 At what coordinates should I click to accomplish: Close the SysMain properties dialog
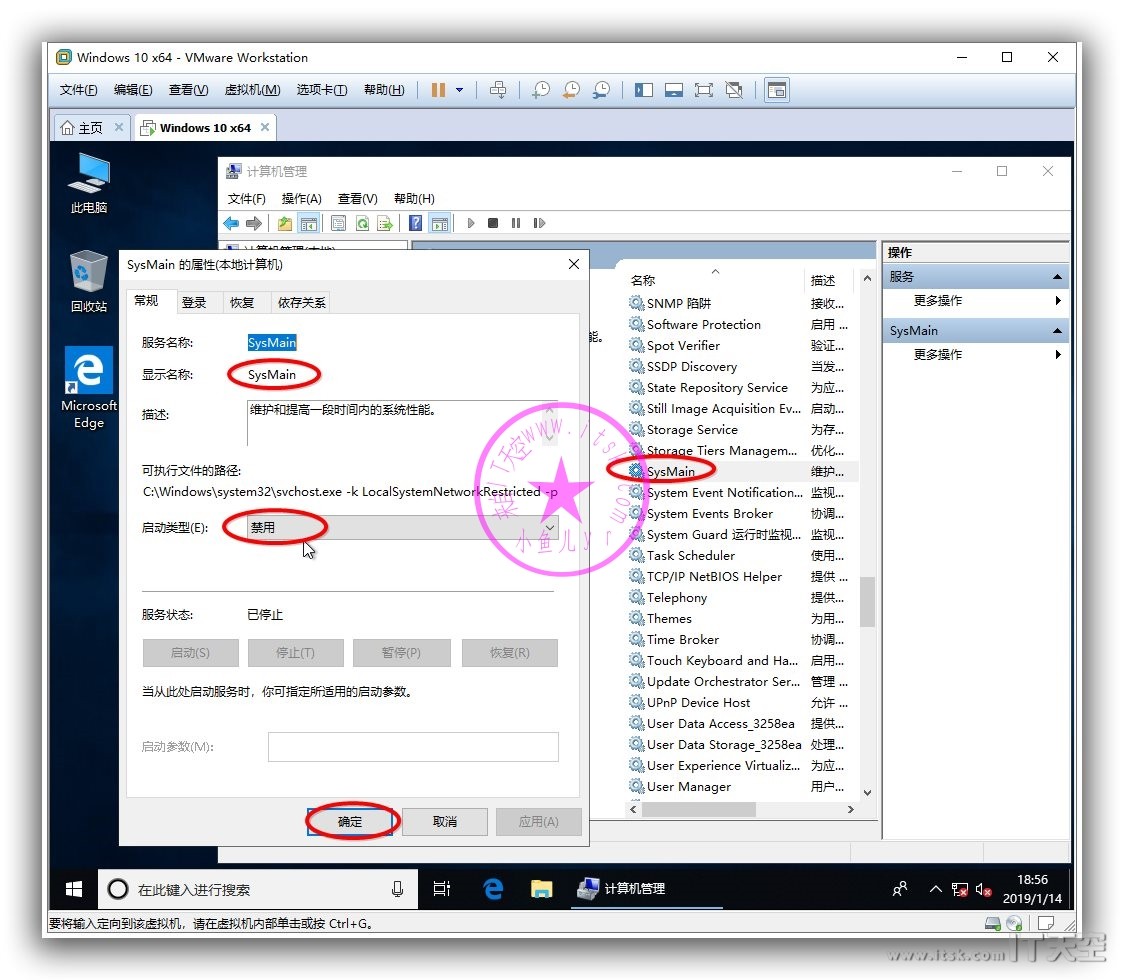573,265
